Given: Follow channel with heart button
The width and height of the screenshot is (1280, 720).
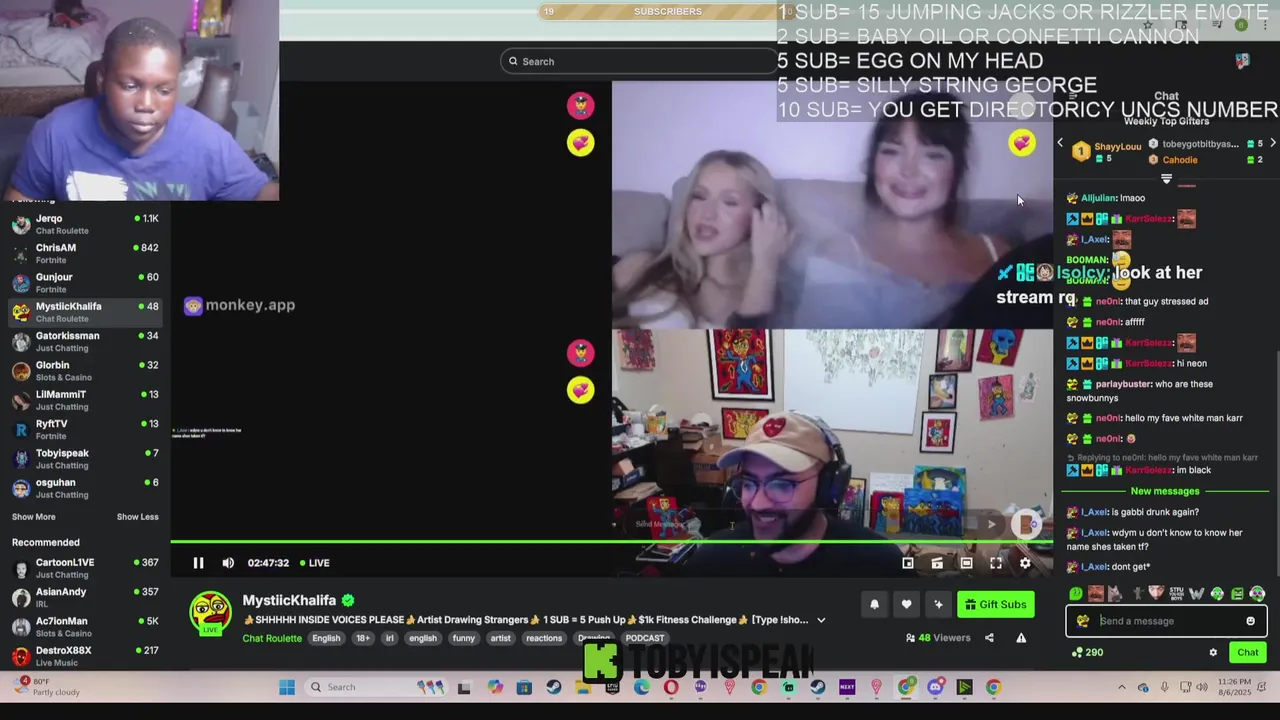Looking at the screenshot, I should click(906, 604).
